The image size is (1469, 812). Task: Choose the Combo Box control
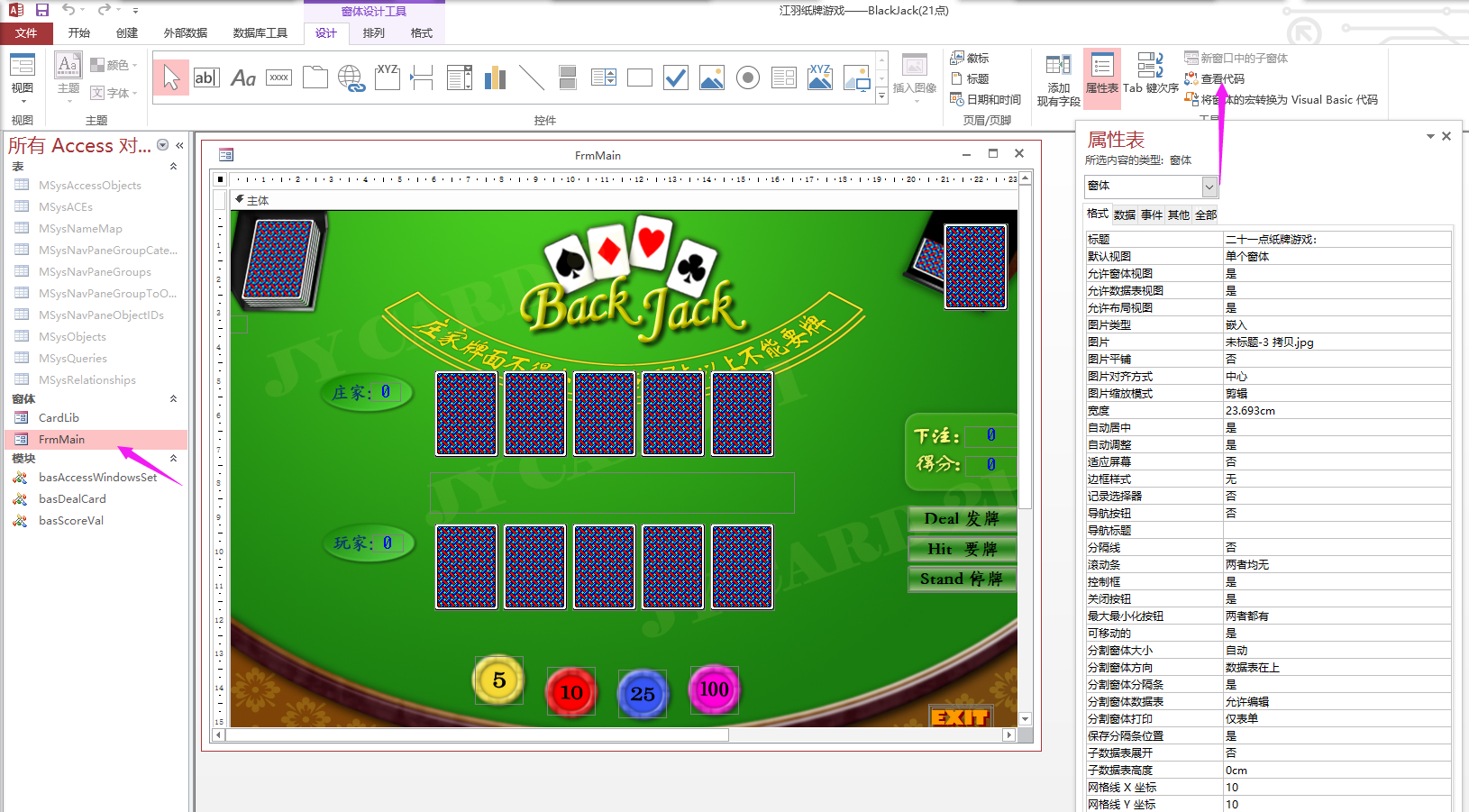(460, 78)
